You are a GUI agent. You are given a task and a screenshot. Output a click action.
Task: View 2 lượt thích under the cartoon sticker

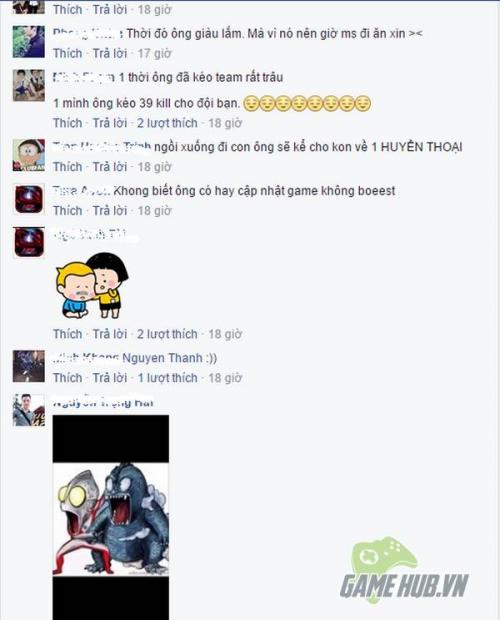click(x=167, y=334)
